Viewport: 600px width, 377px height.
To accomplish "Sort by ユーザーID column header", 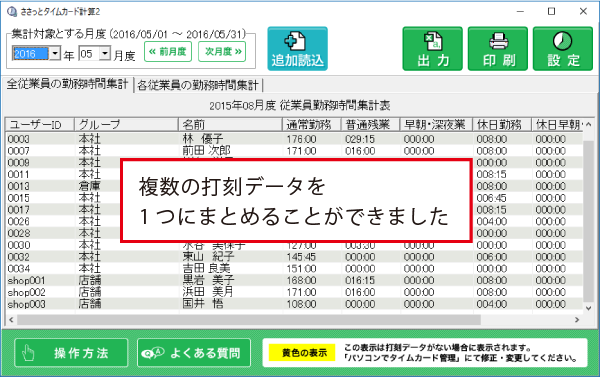I will pyautogui.click(x=40, y=124).
